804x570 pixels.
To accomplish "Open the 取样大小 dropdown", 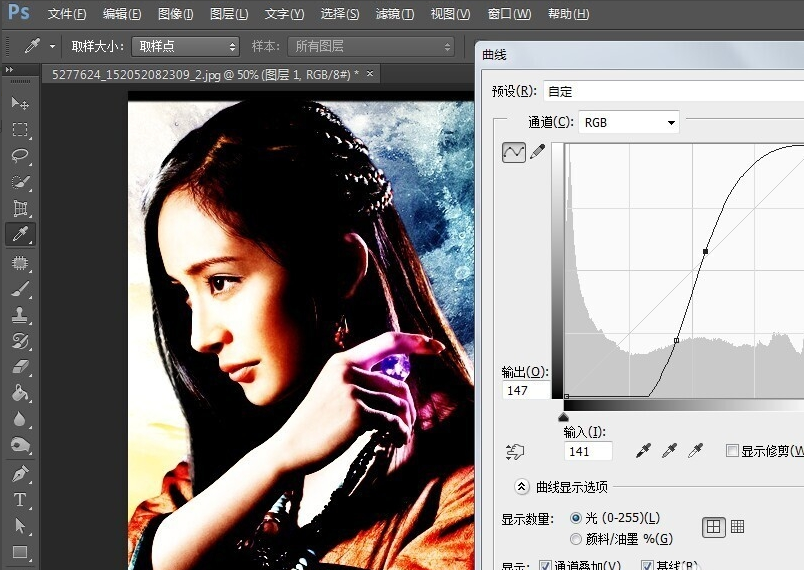I will 186,47.
